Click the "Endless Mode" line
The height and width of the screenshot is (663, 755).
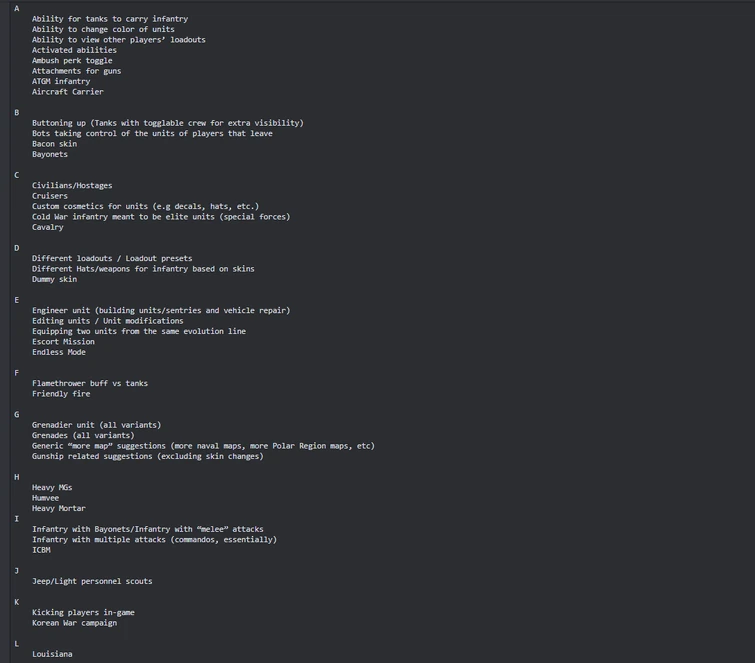pos(59,352)
